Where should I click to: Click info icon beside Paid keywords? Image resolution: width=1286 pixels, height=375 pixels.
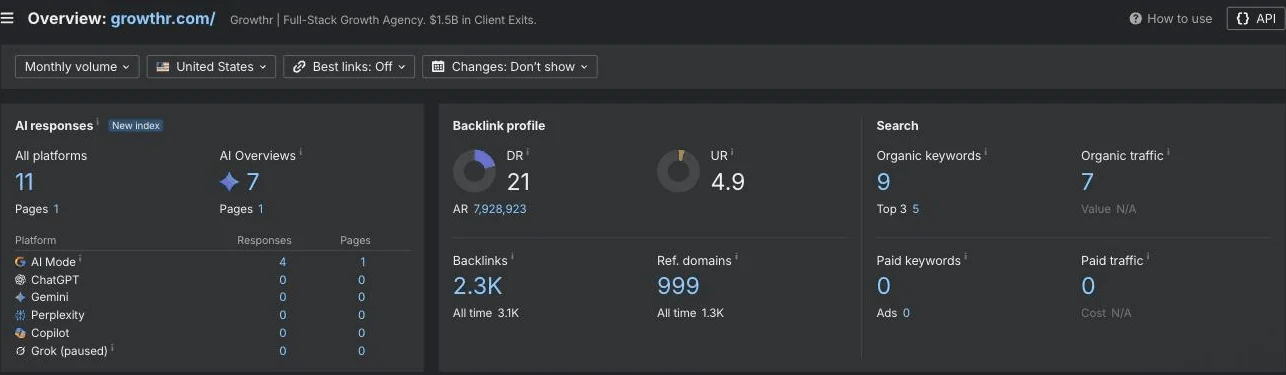(x=966, y=258)
